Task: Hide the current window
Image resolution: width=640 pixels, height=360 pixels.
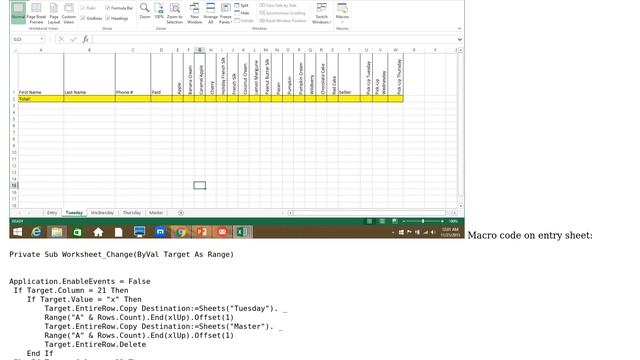Action: pyautogui.click(x=242, y=13)
